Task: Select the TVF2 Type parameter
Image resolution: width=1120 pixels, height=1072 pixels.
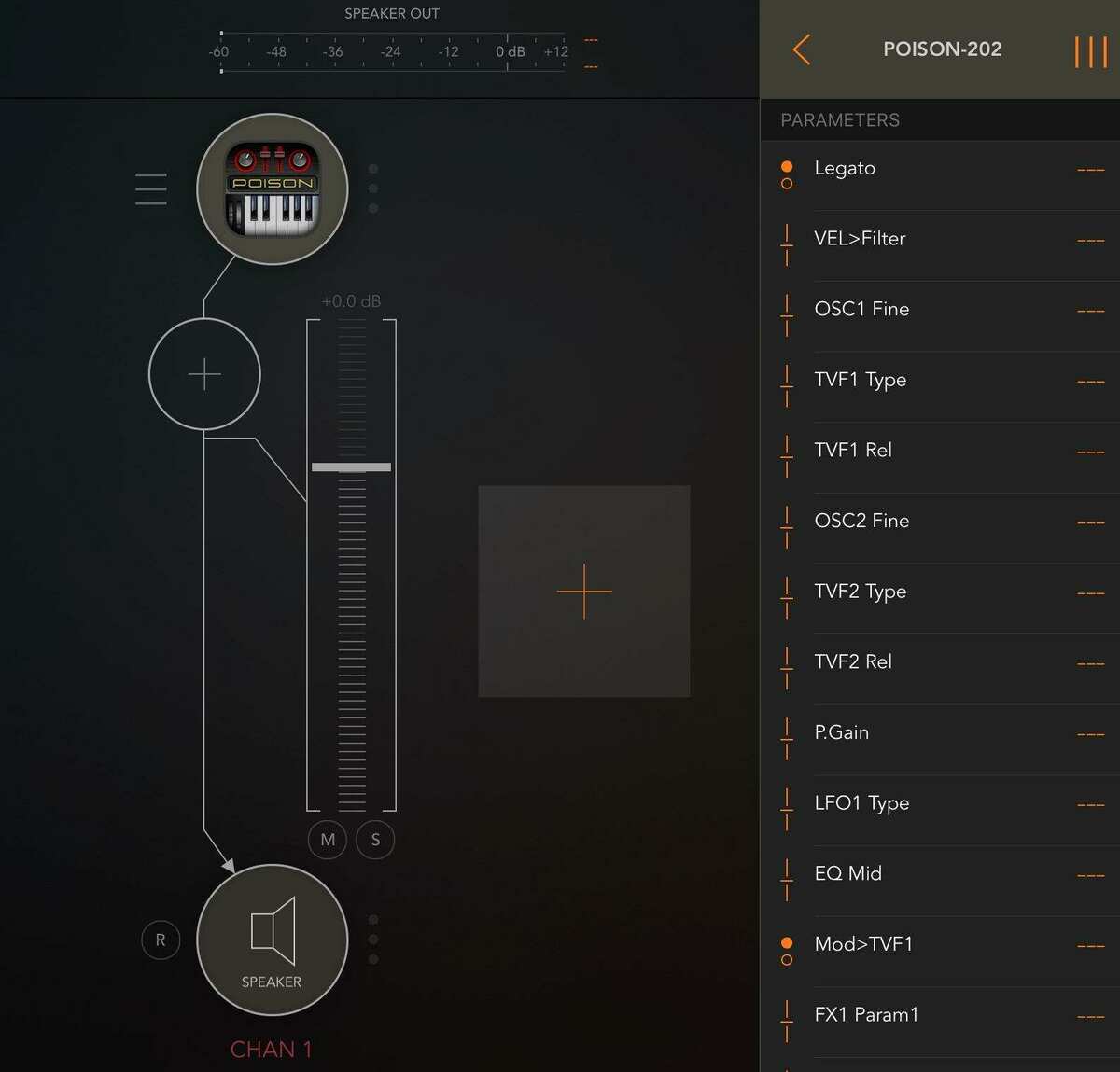Action: tap(940, 599)
